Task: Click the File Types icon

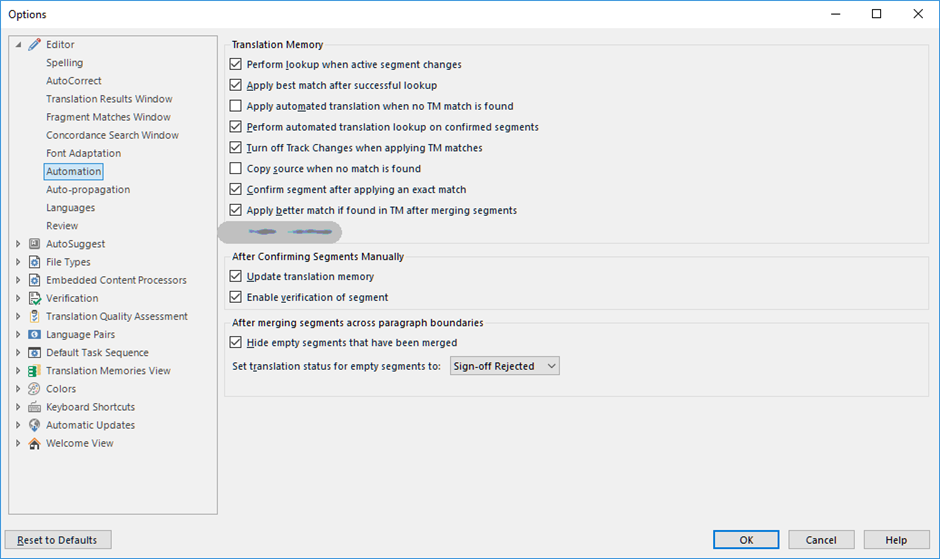Action: point(35,262)
